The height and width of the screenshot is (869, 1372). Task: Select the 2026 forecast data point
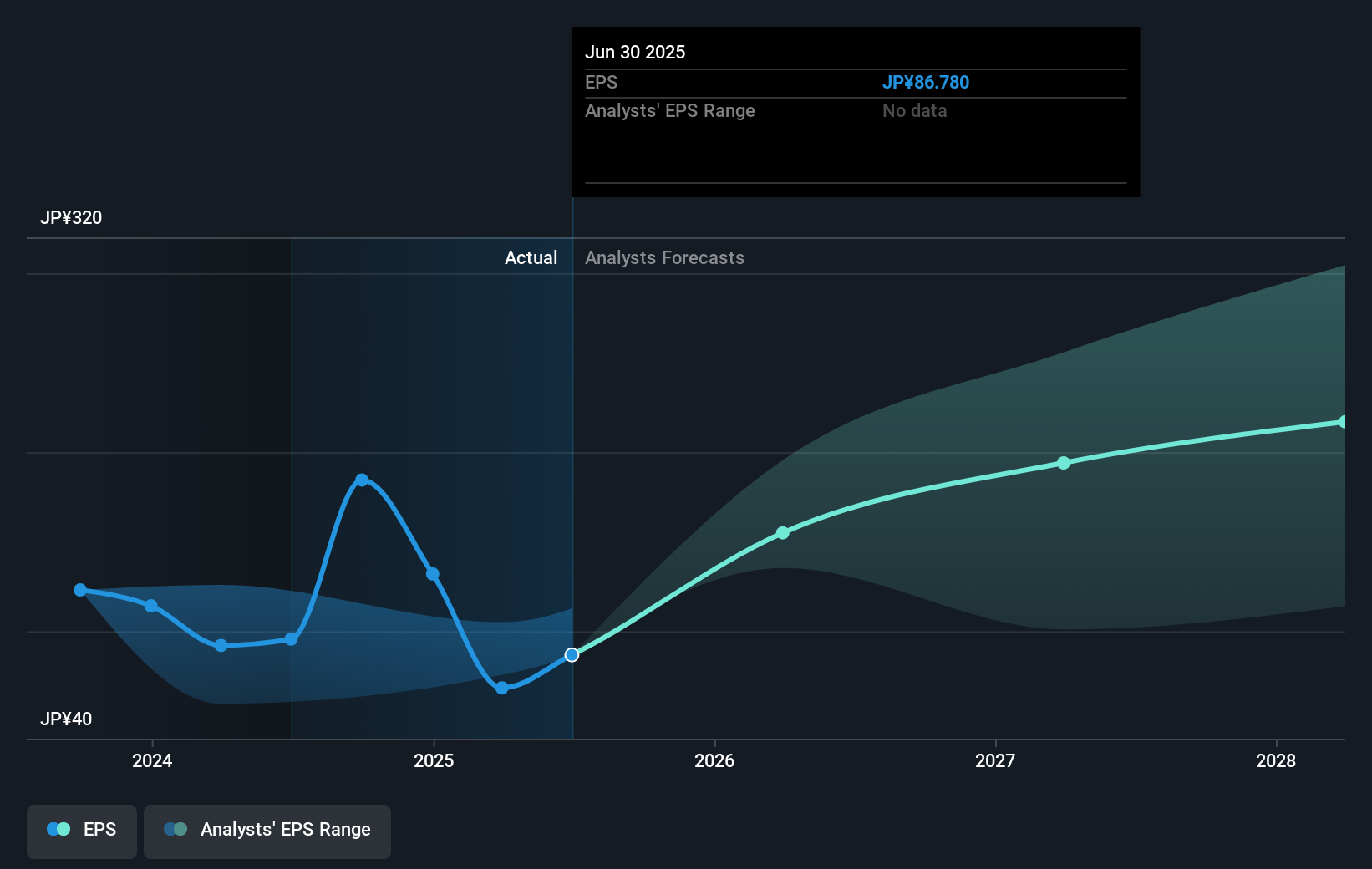point(782,533)
